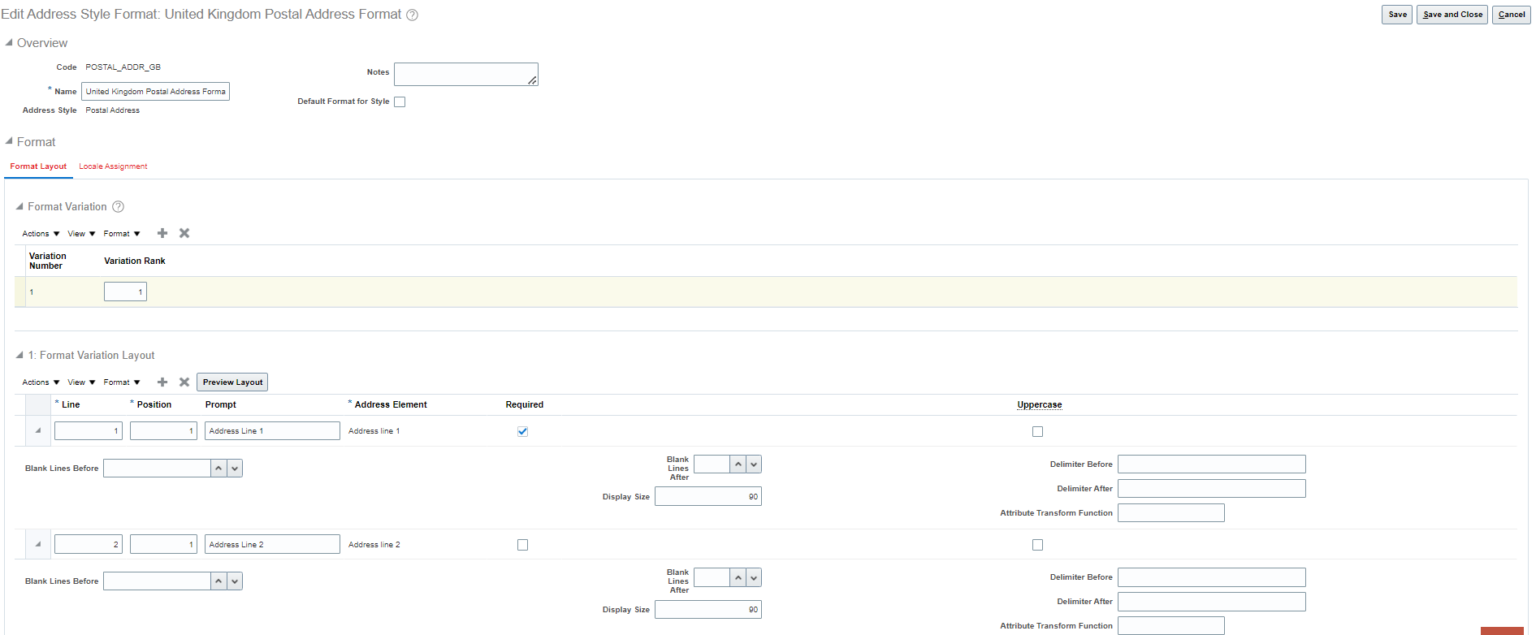Viewport: 1536px width, 635px height.
Task: Click Delimiter Before field for Address Line 2
Action: 1212,577
